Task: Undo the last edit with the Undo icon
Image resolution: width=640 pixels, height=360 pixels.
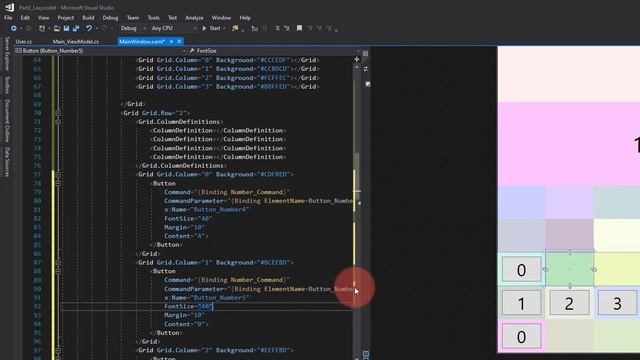Action: (89, 28)
